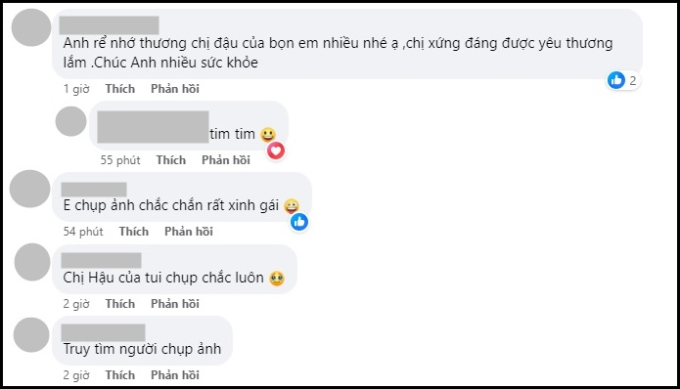Viewport: 680px width, 389px height.
Task: Open the heart reaction on the 'tim tim' reply
Action: coord(276,150)
